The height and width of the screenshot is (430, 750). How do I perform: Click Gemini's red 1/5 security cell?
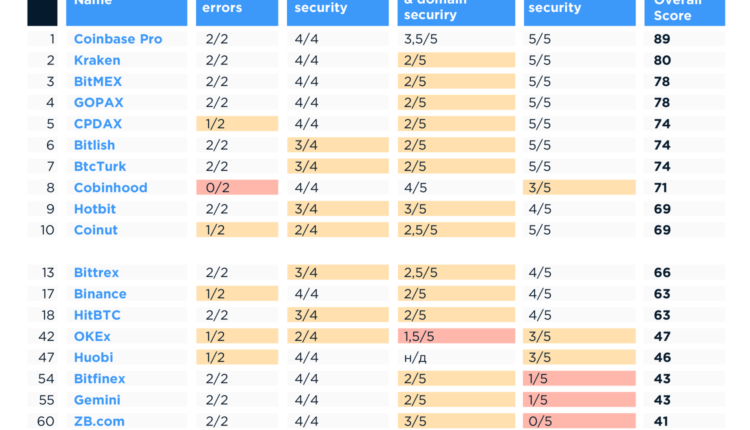(x=579, y=399)
